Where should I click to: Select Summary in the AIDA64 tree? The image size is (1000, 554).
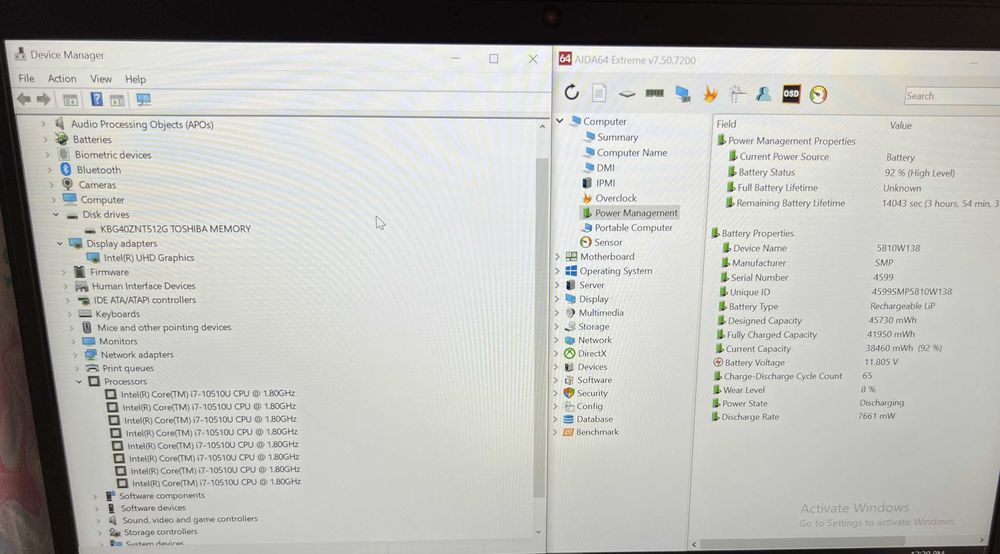point(617,137)
